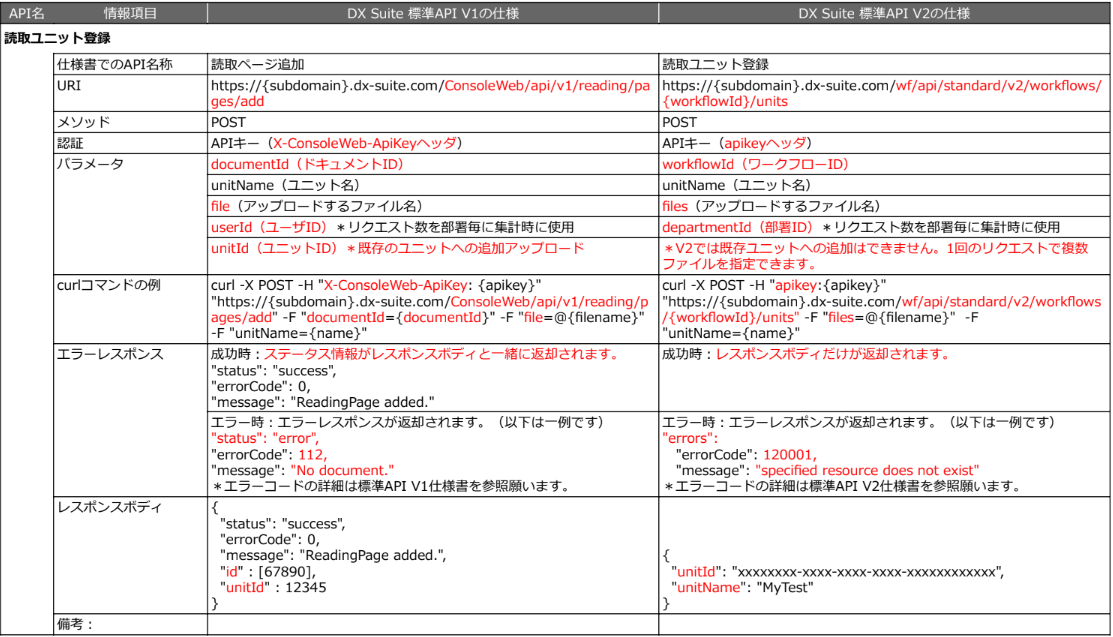1113x637 pixels.
Task: Select the V1 response '"id" : [67890]' line
Action: (268, 572)
